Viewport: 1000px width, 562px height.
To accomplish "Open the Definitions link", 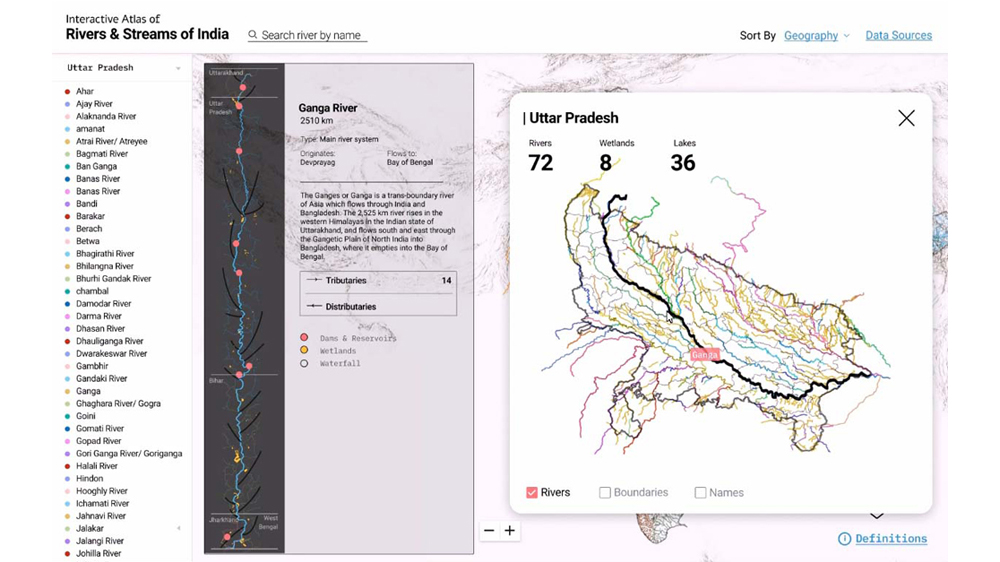I will coord(891,539).
